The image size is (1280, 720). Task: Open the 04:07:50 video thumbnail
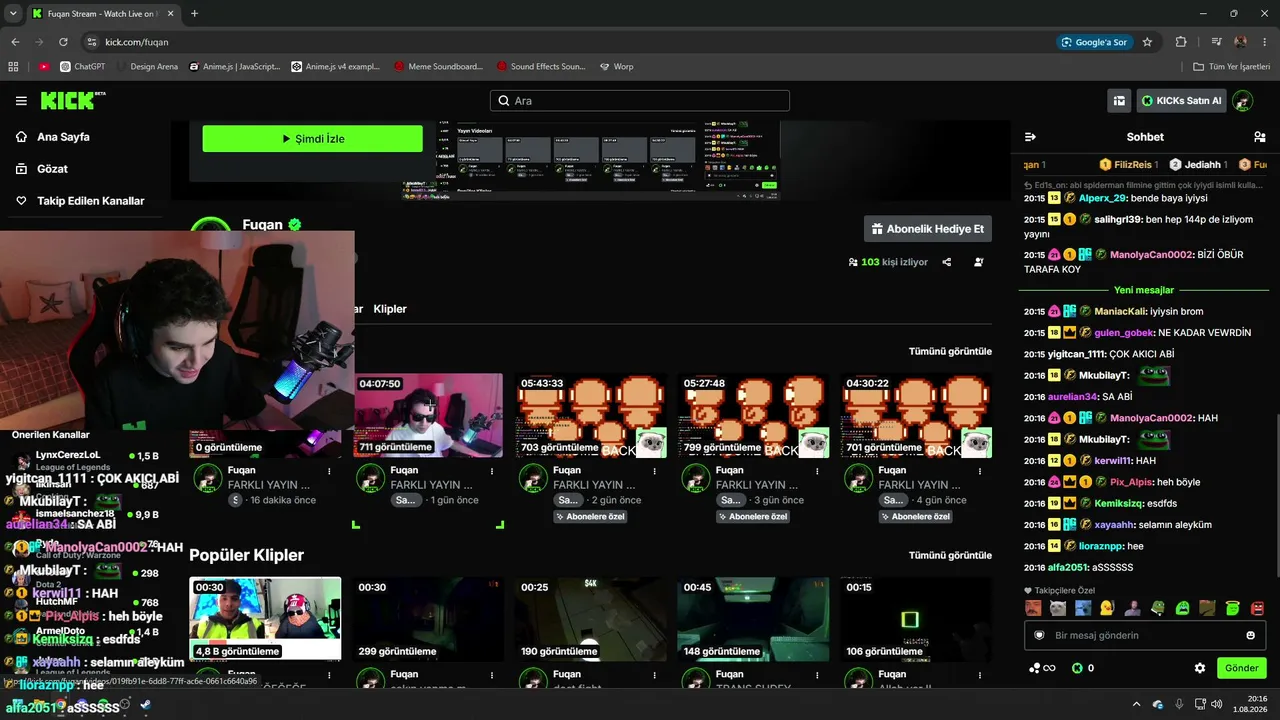pyautogui.click(x=428, y=416)
